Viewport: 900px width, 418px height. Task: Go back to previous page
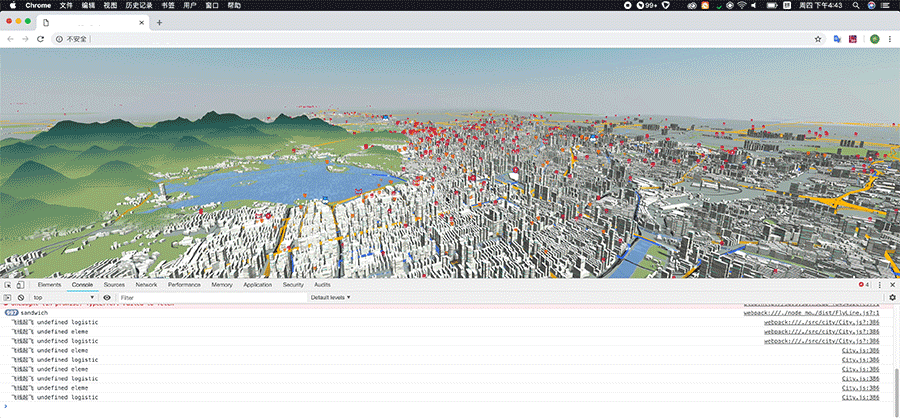11,39
